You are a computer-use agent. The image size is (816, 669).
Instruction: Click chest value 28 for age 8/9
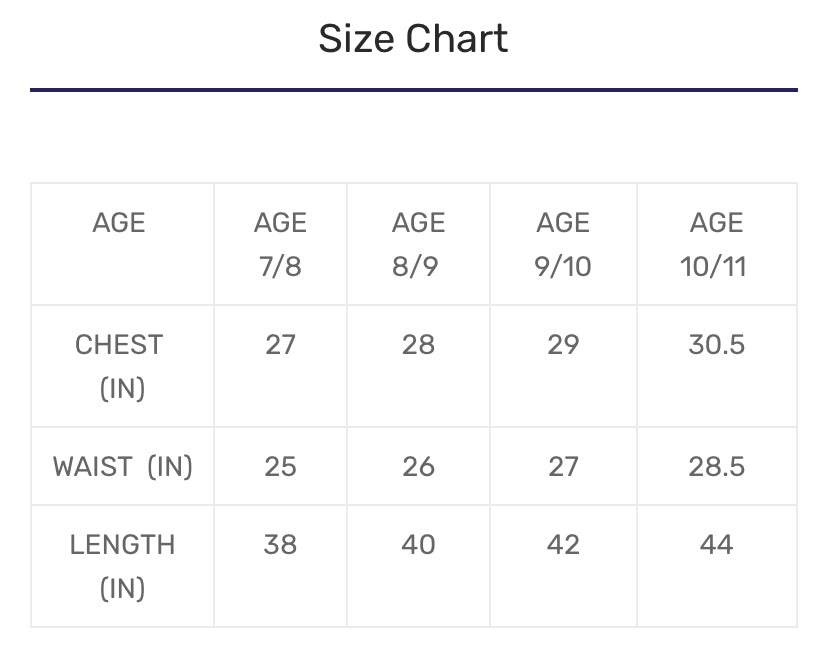click(418, 345)
